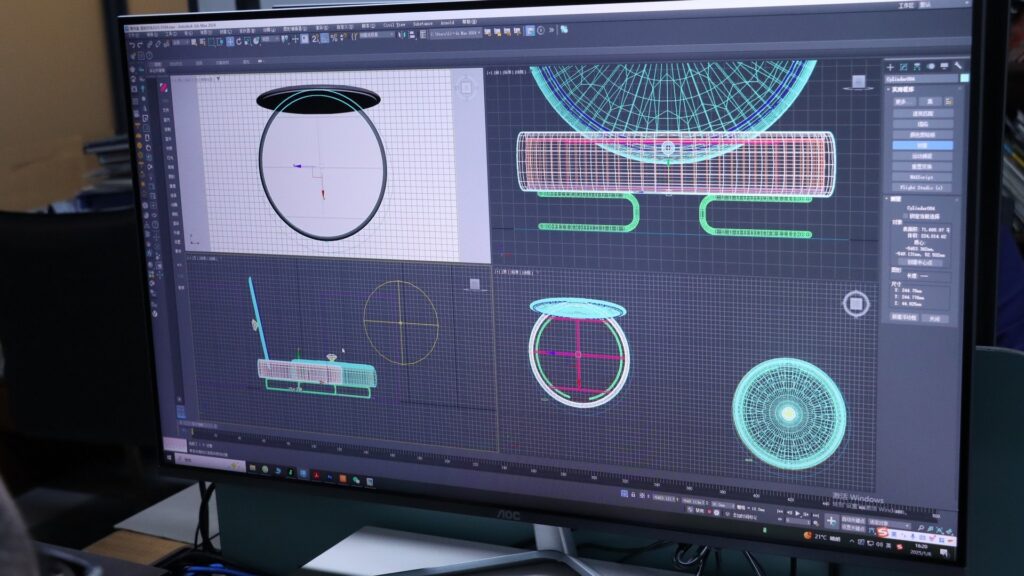The image size is (1024, 576).
Task: Toggle the Key Mode button under playback controls
Action: coord(780,519)
